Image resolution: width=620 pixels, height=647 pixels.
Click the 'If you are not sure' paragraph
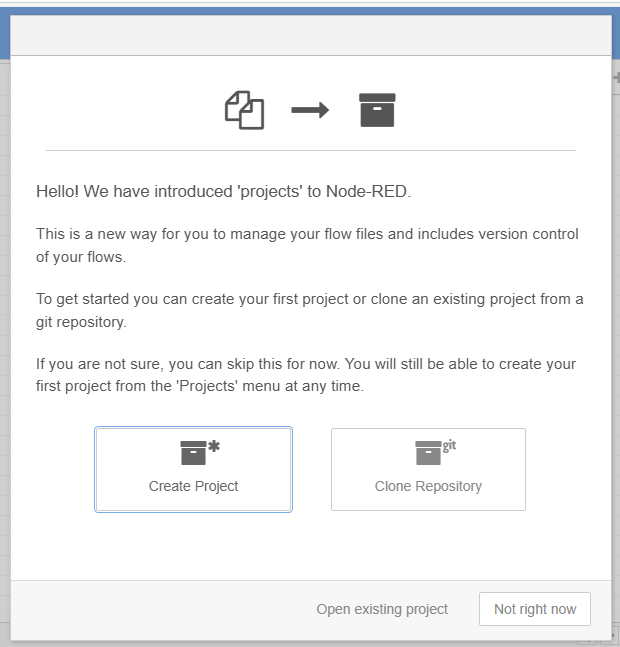(x=306, y=375)
